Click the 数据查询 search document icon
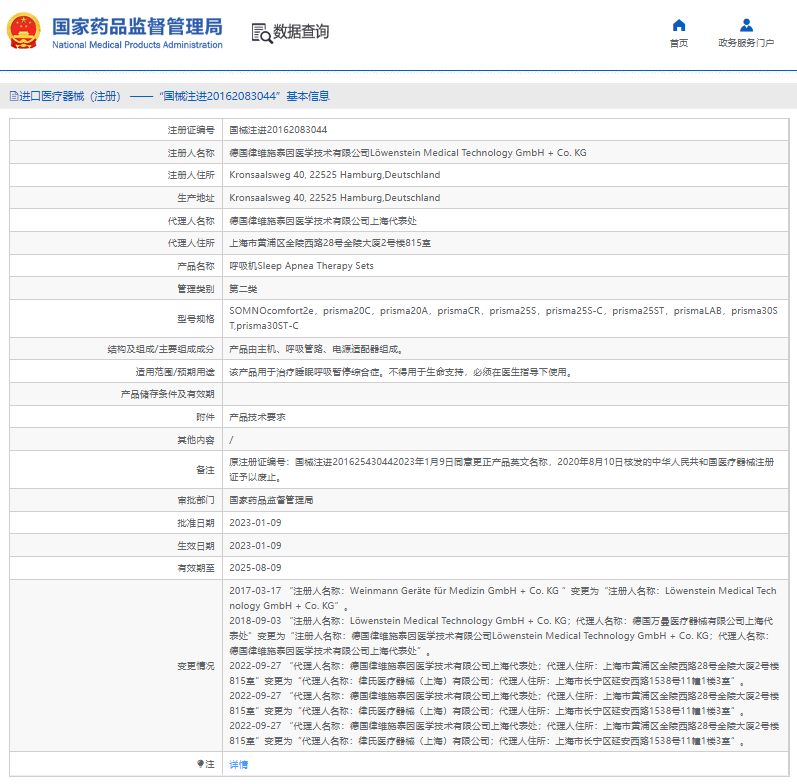797x784 pixels. [262, 33]
